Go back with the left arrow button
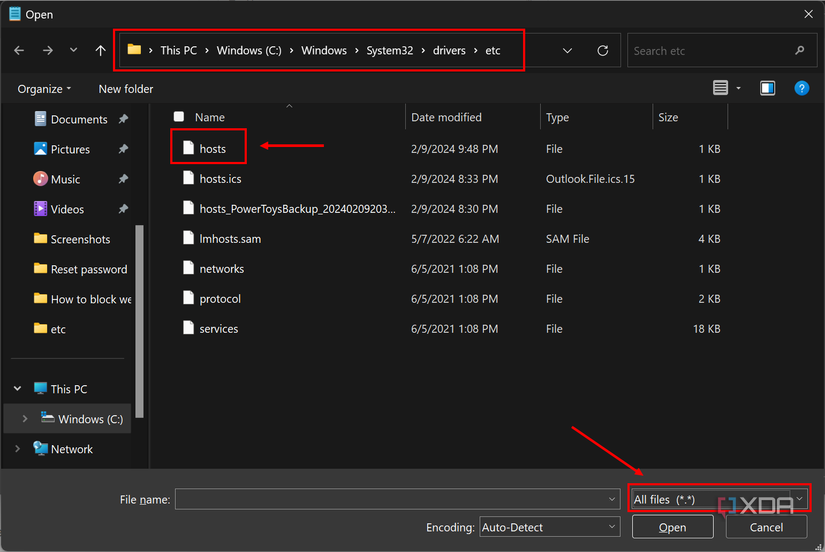This screenshot has height=552, width=825. (x=19, y=51)
